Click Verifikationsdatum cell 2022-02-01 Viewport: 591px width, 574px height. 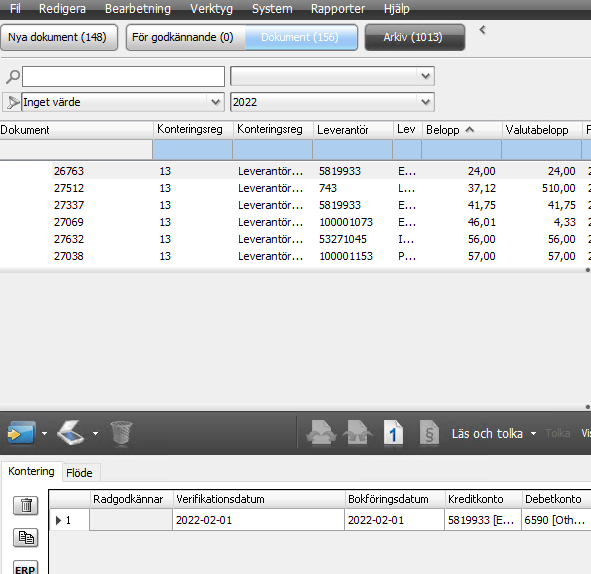pos(258,520)
